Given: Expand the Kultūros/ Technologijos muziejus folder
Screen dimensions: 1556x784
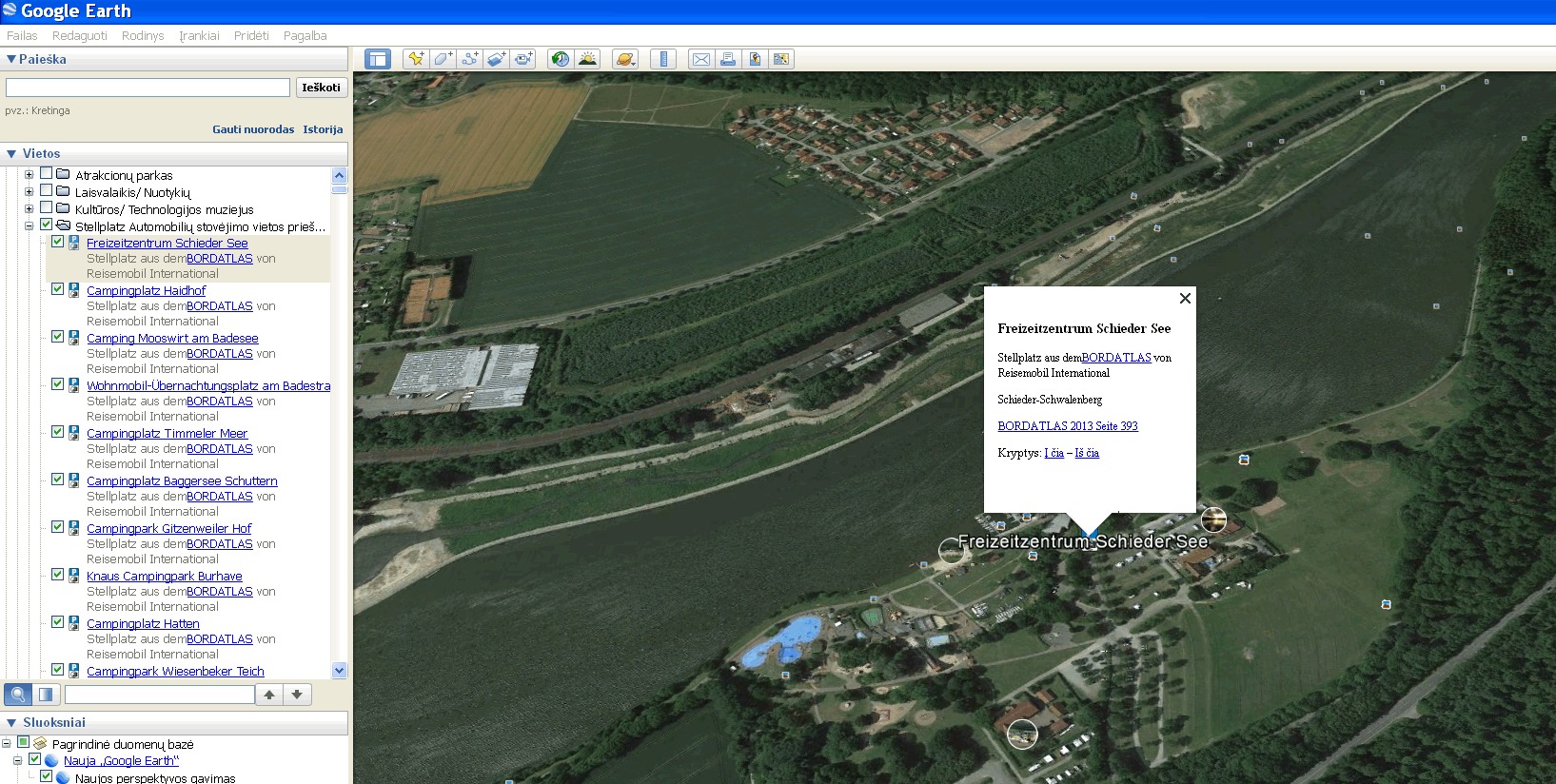Looking at the screenshot, I should coord(29,208).
